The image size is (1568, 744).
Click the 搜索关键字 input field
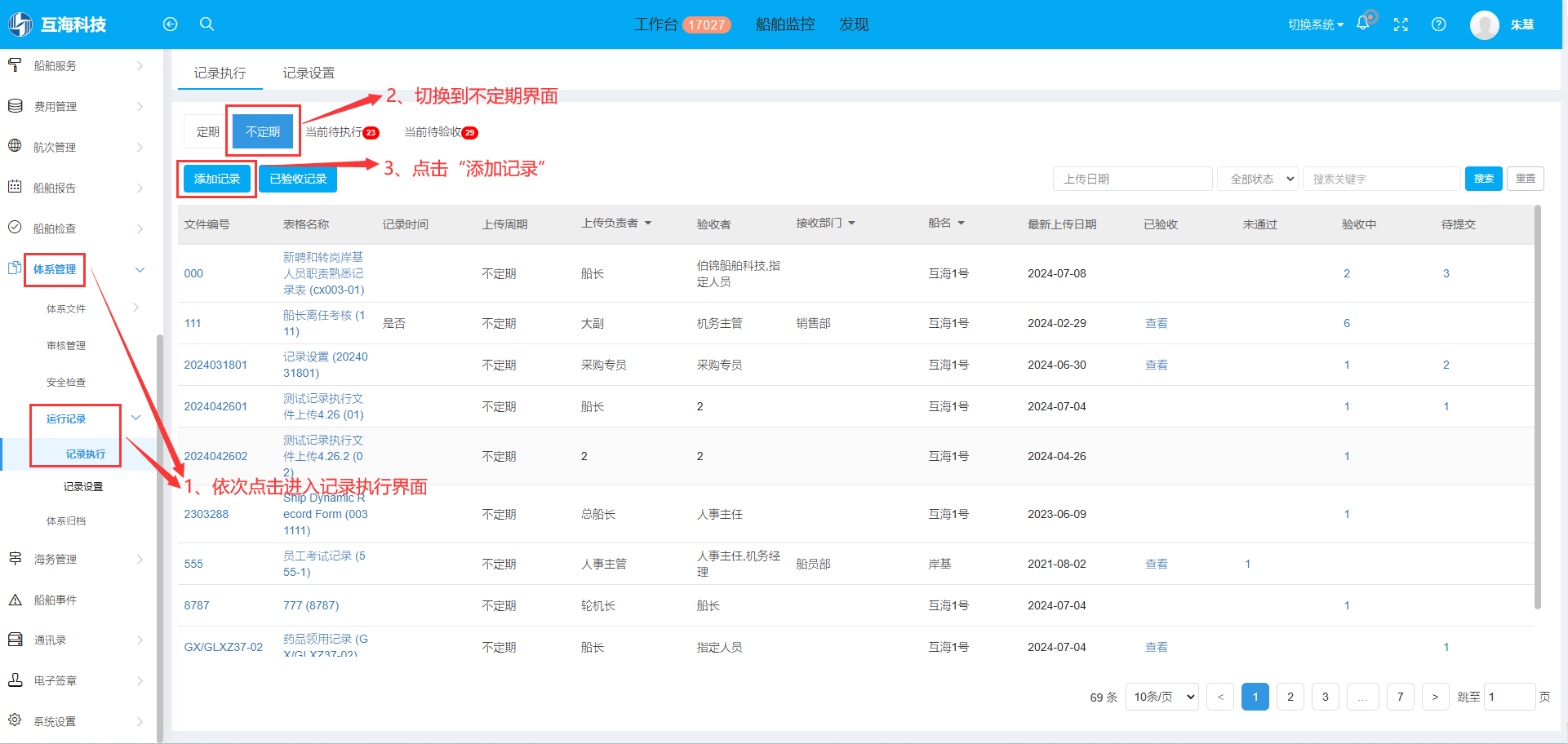[x=1381, y=179]
